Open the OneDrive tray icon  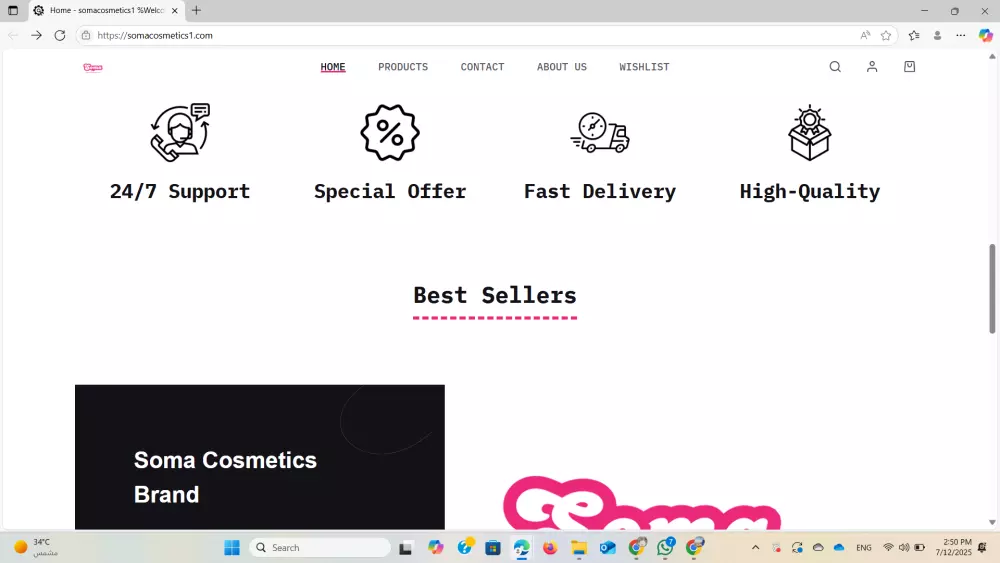click(839, 547)
